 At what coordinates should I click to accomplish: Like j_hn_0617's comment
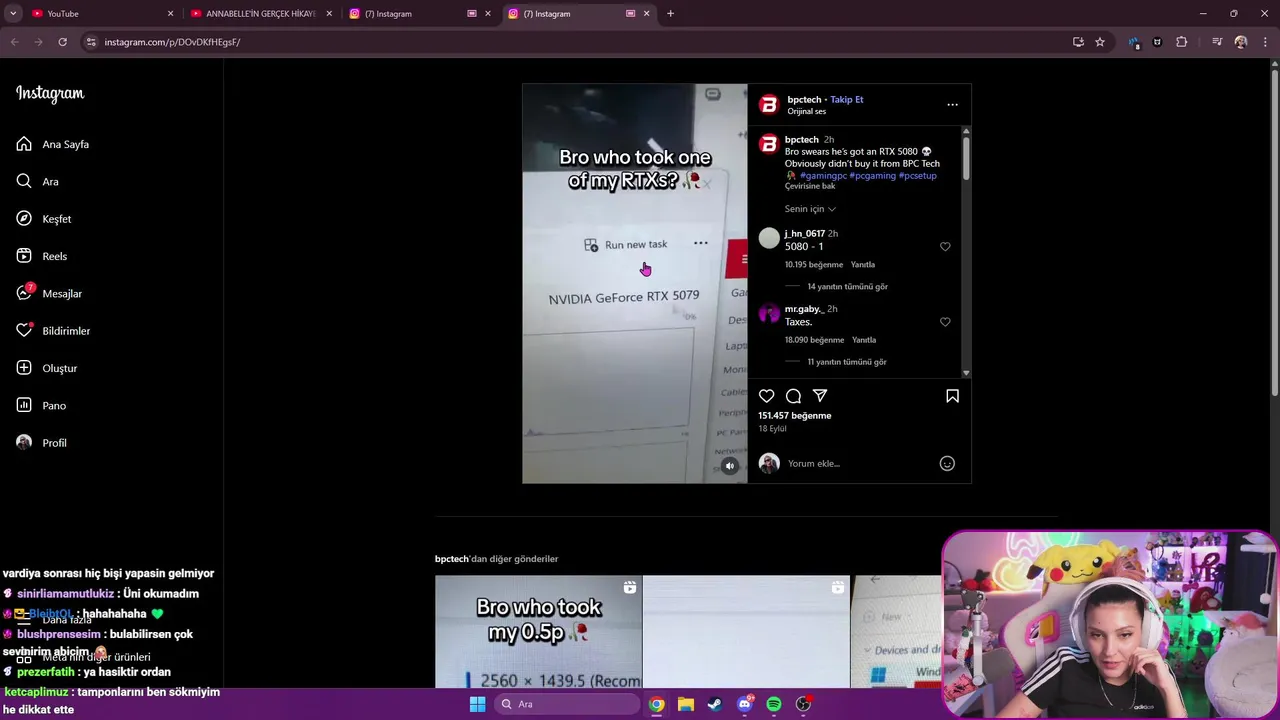tap(945, 247)
